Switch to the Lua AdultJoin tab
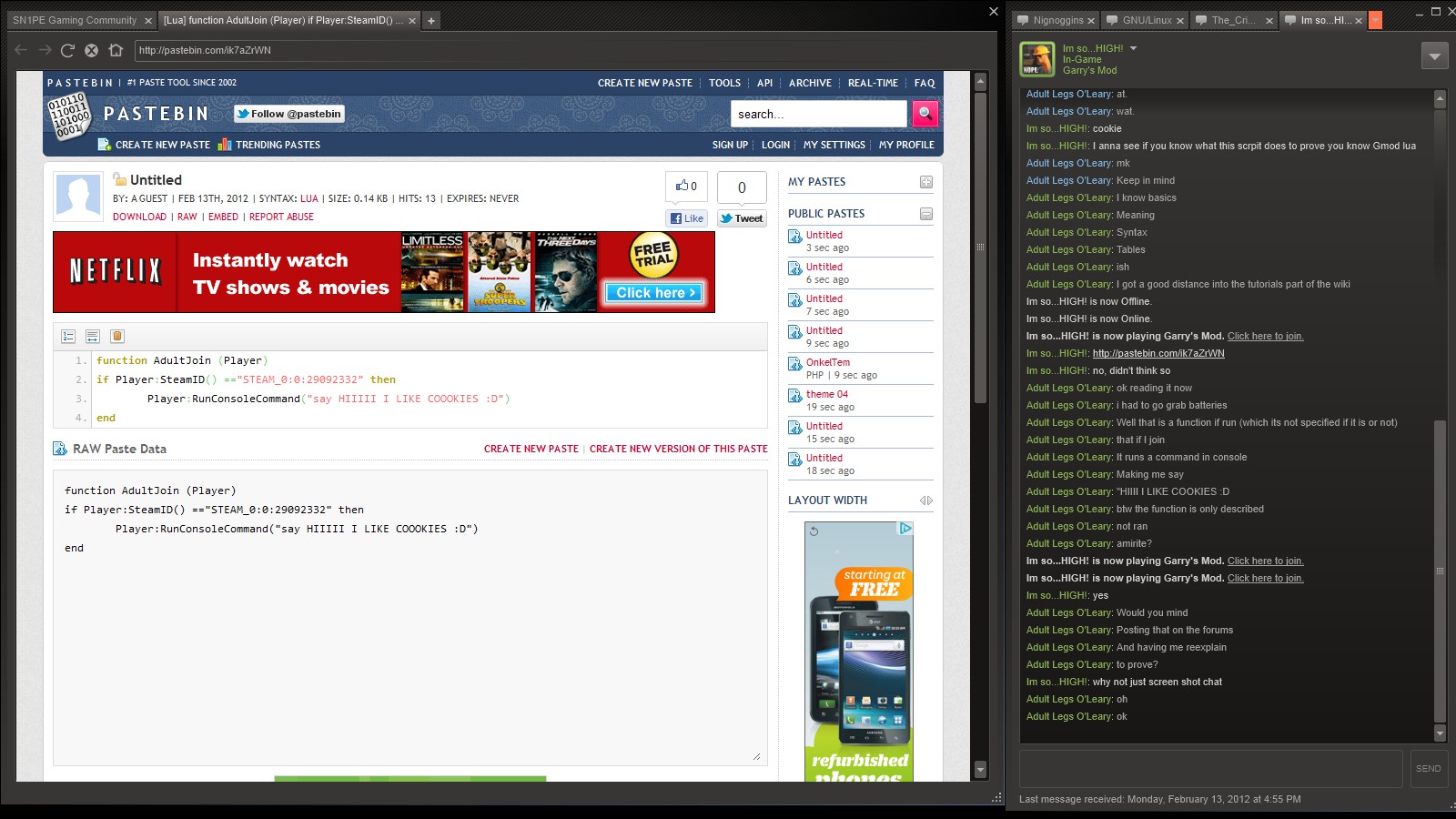Image resolution: width=1456 pixels, height=819 pixels. pos(284,20)
